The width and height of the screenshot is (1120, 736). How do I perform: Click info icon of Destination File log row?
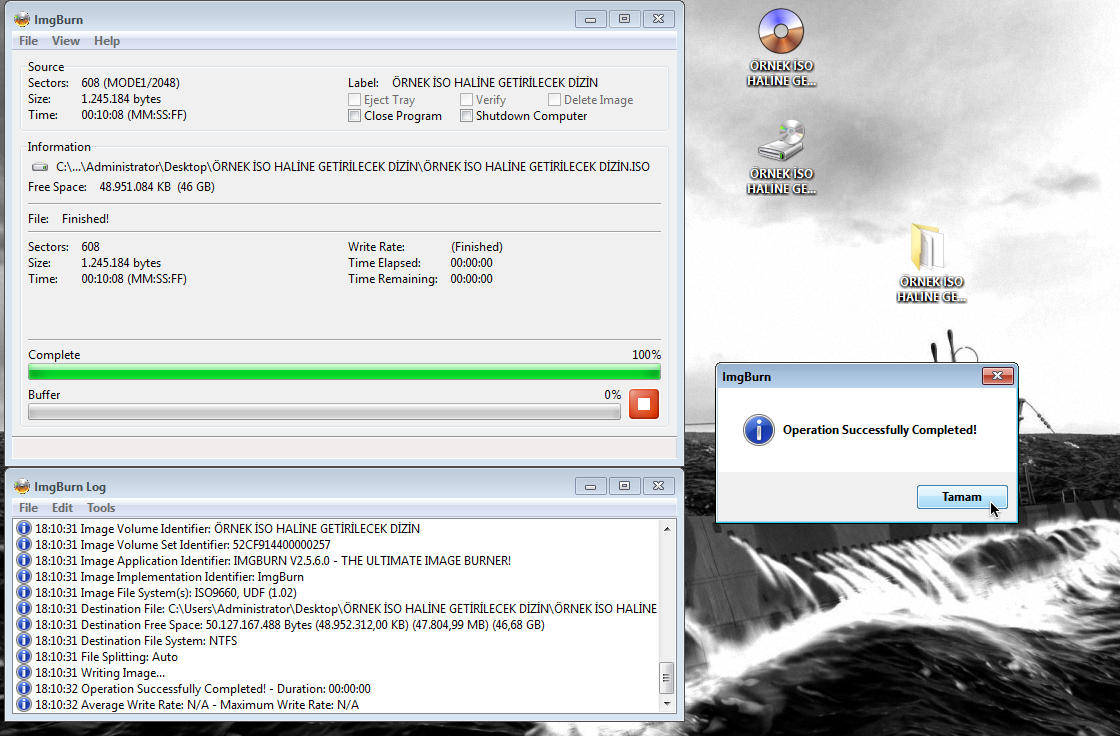24,608
